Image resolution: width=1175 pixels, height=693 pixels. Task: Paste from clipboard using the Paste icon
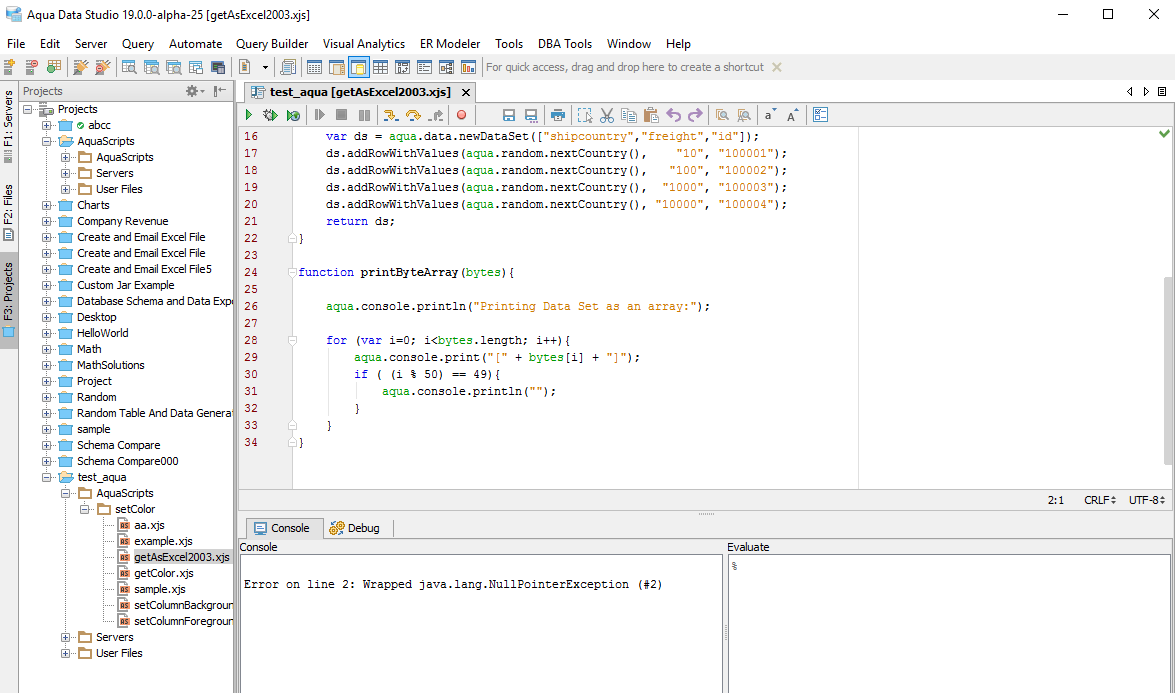click(651, 115)
